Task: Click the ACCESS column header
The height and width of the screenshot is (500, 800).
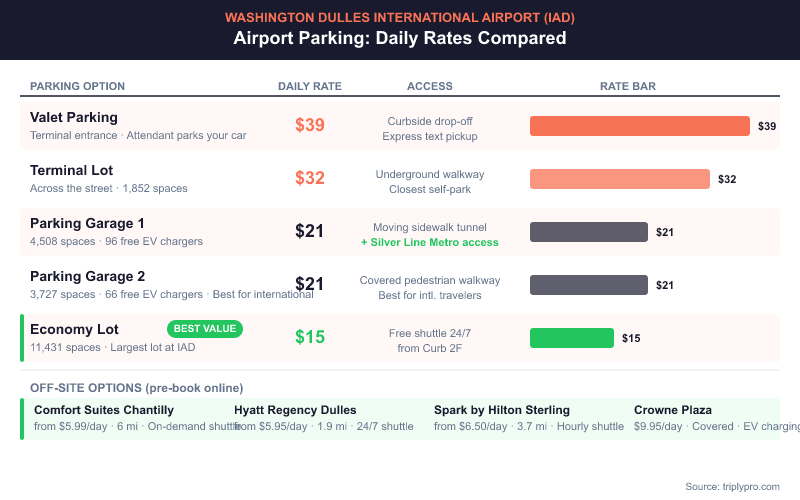Action: tap(430, 86)
